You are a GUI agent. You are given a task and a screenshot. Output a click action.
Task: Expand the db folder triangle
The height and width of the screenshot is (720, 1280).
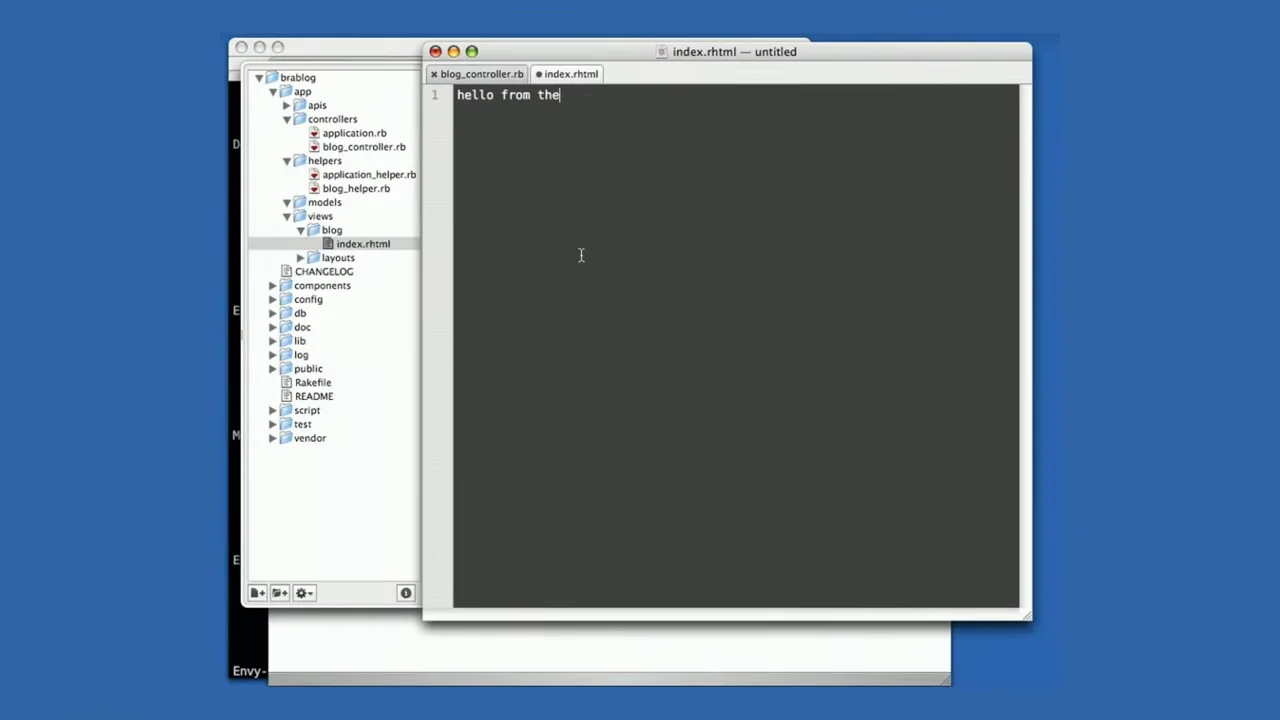click(273, 313)
